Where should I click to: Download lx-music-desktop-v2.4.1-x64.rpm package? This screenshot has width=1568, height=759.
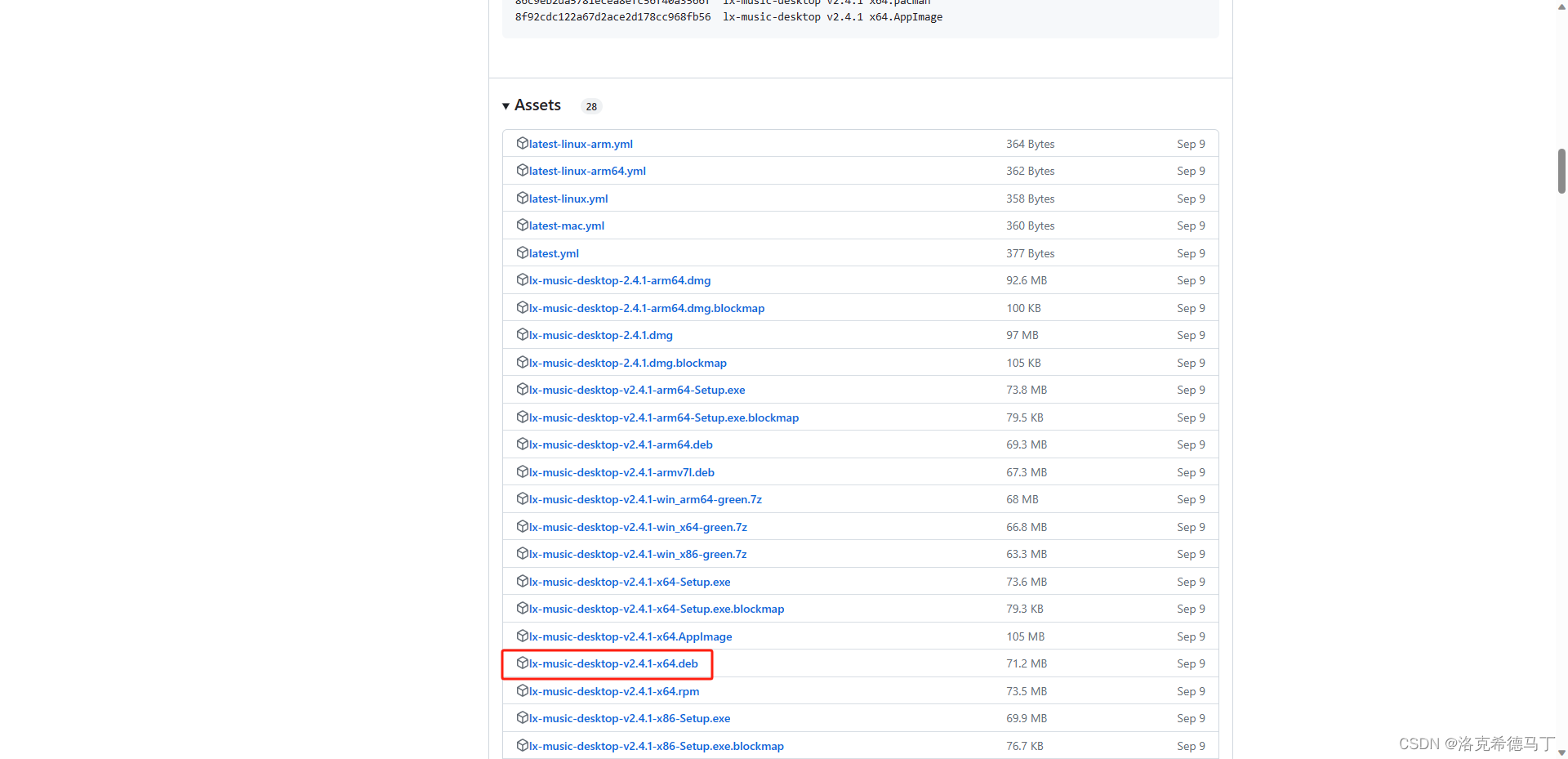click(x=614, y=691)
